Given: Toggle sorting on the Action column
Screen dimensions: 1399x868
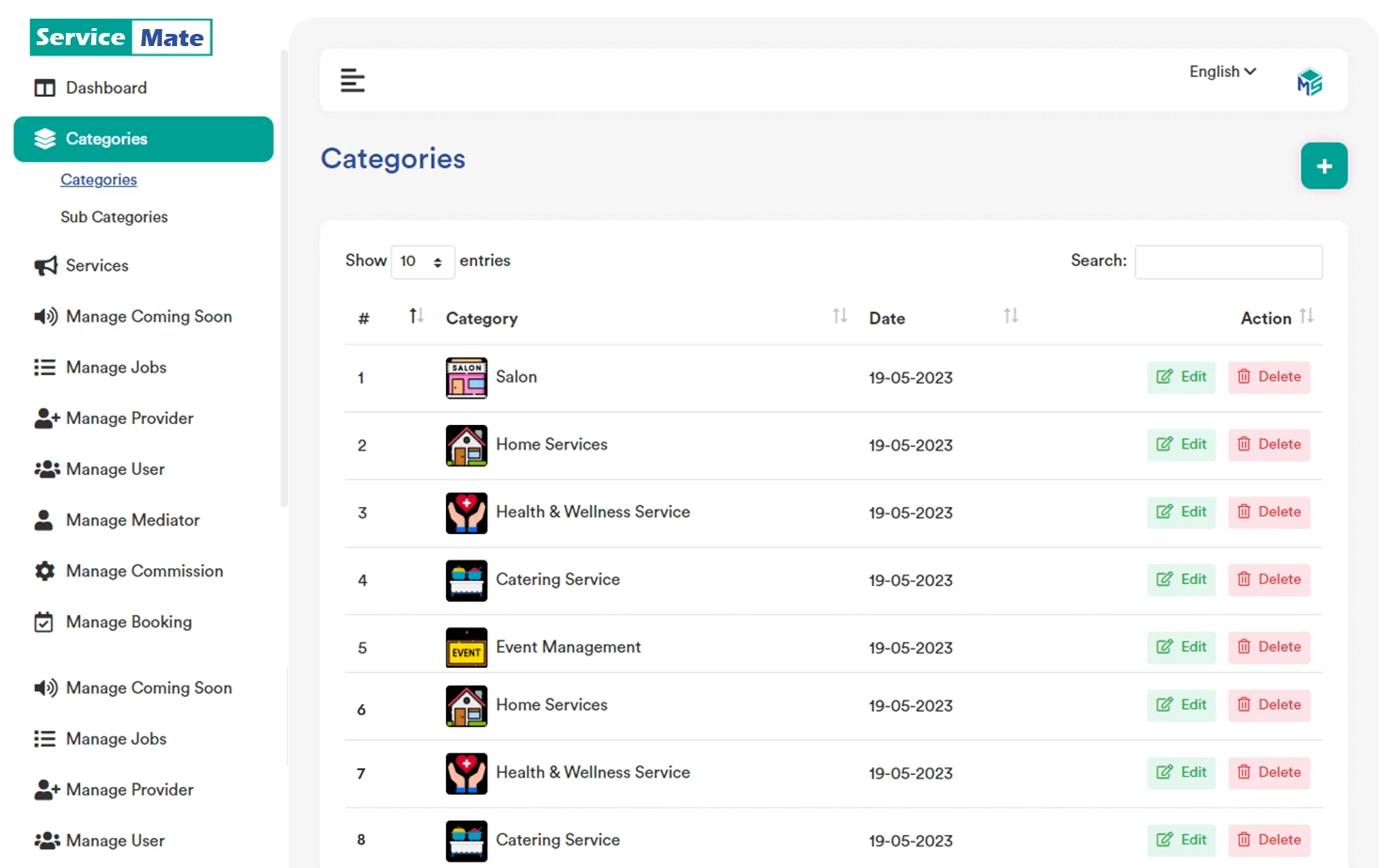Looking at the screenshot, I should (x=1307, y=317).
